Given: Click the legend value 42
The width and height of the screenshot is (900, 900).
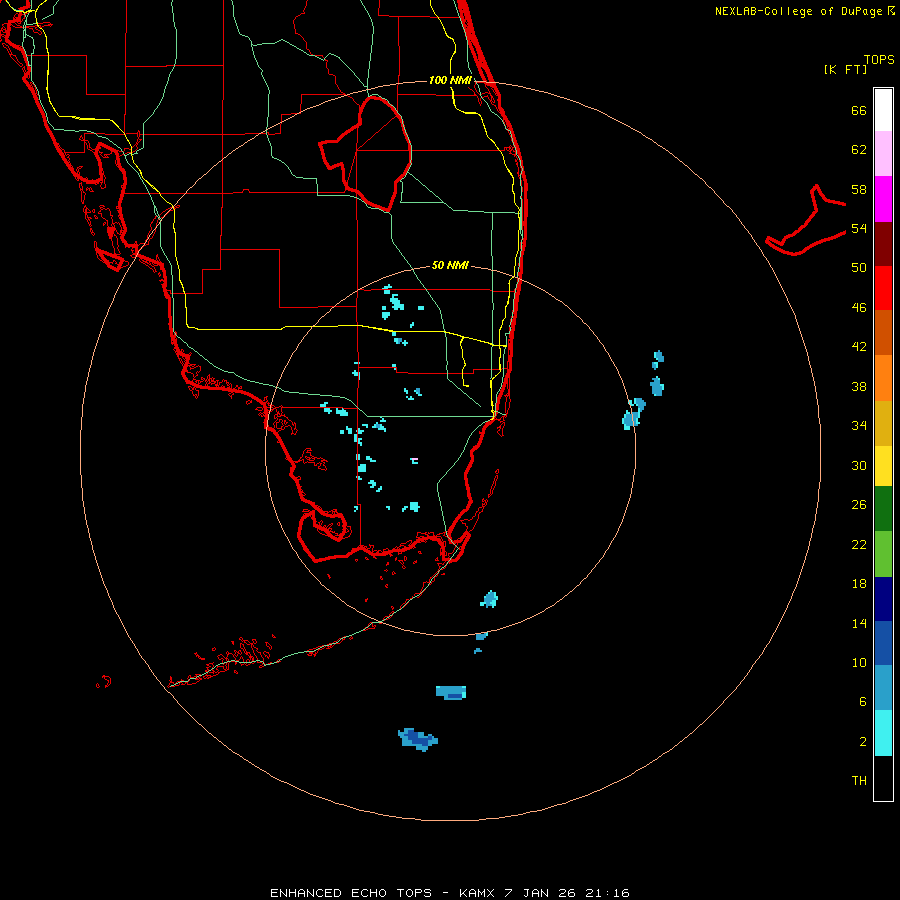Looking at the screenshot, I should pos(859,347).
